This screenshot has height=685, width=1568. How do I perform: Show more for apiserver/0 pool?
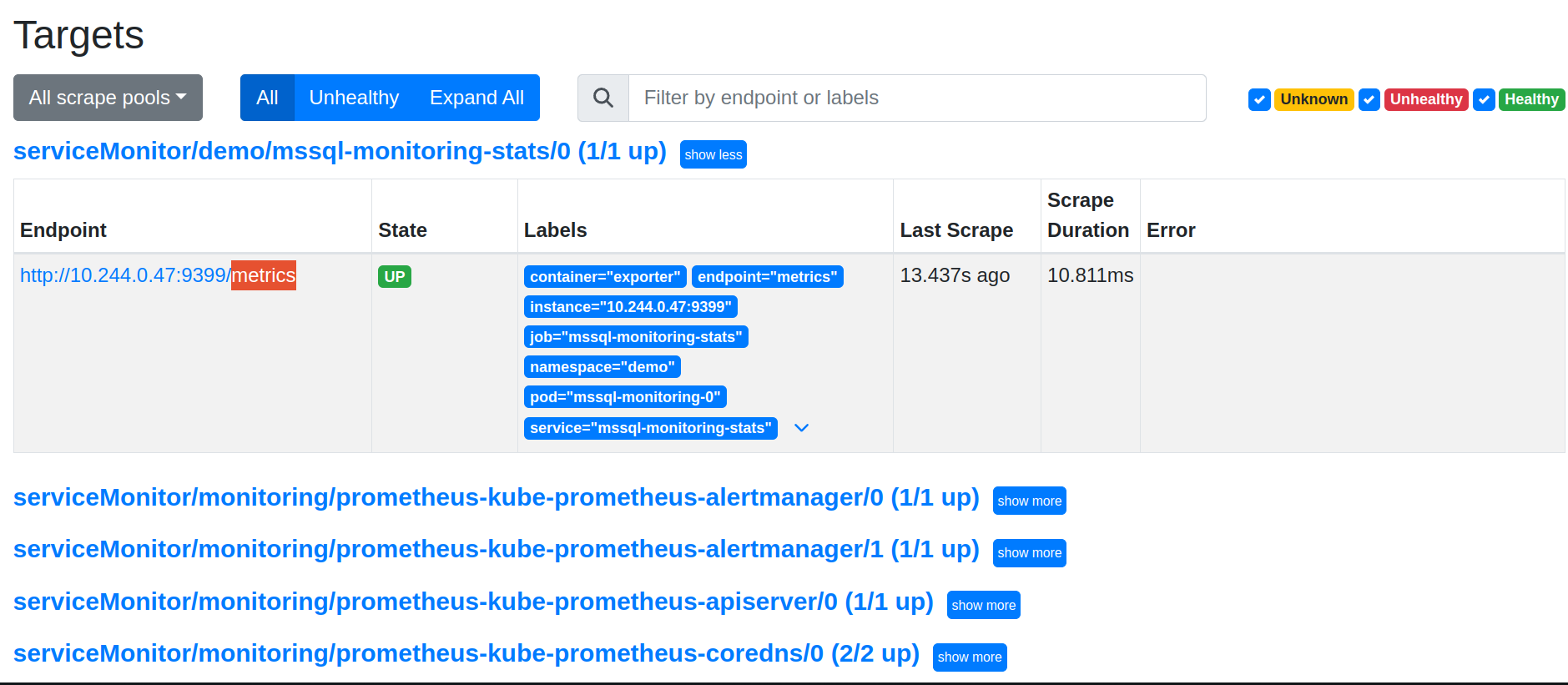coord(983,605)
